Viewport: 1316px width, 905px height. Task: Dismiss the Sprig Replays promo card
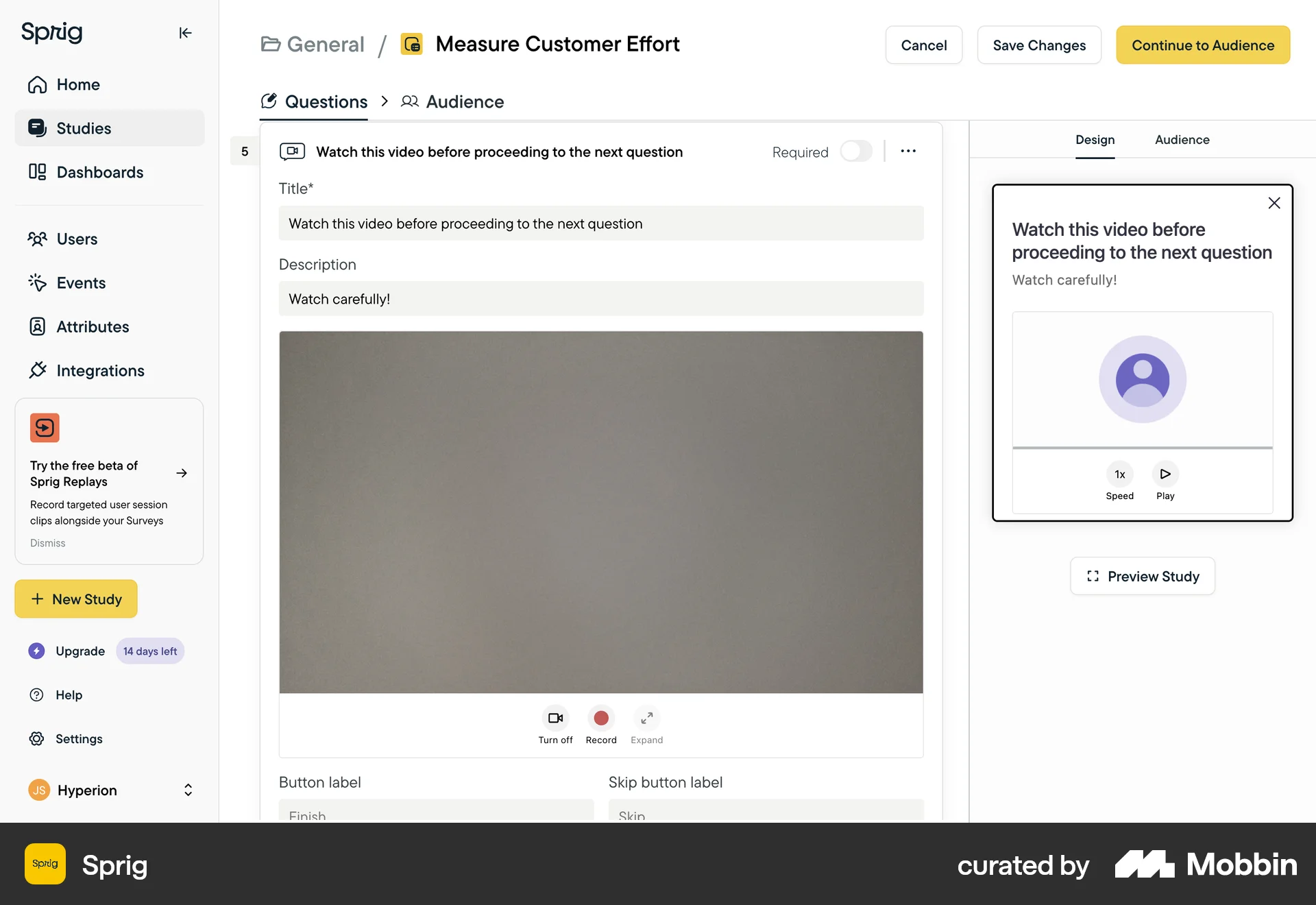click(x=48, y=543)
